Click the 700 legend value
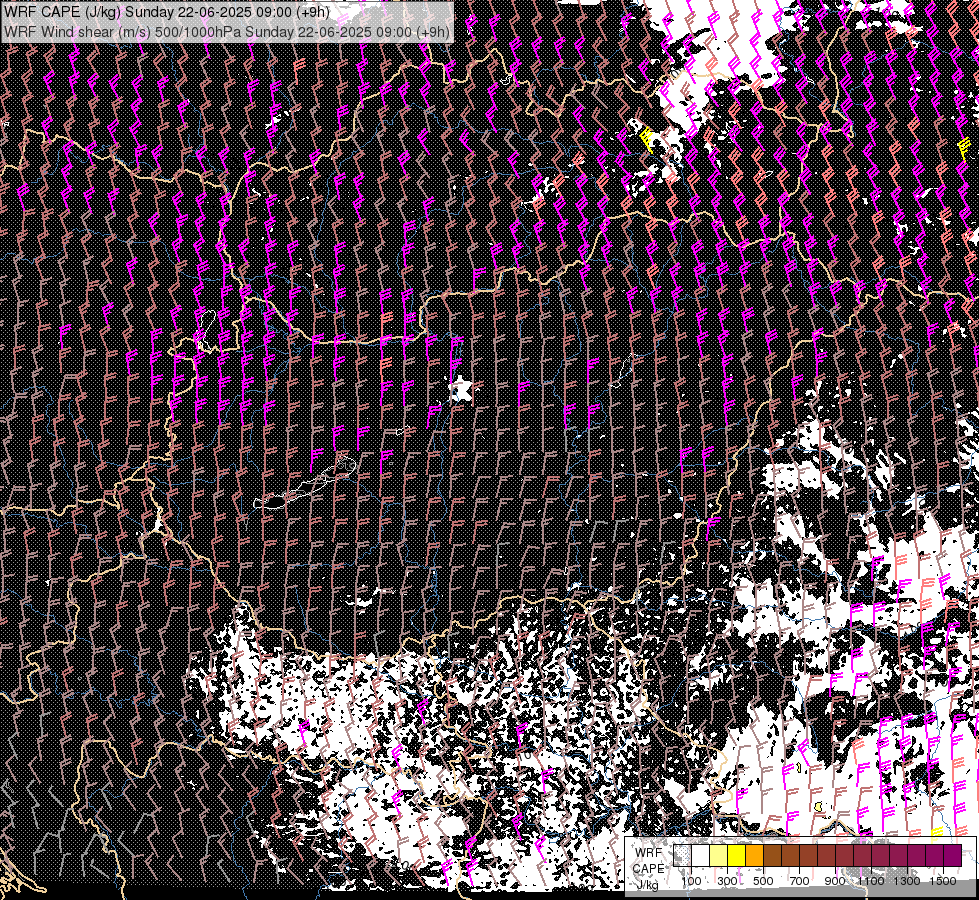This screenshot has height=900, width=979. coord(799,881)
